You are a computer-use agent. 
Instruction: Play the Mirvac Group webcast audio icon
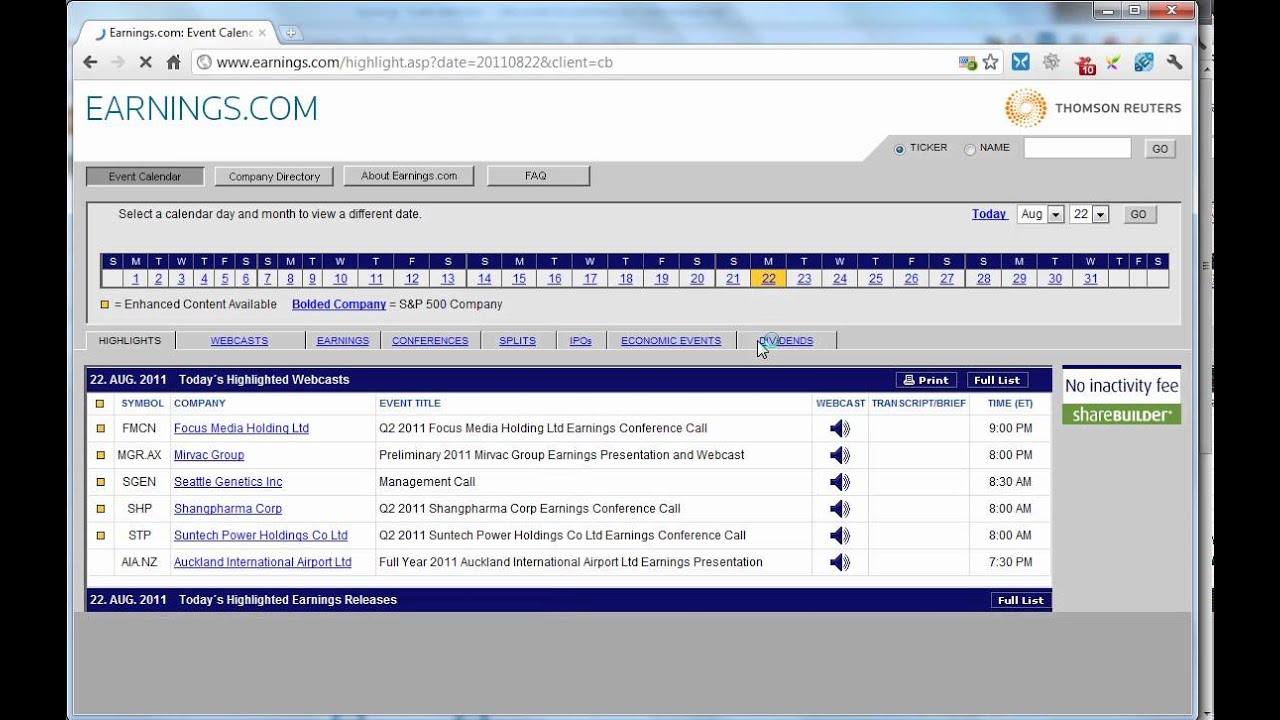[840, 456]
